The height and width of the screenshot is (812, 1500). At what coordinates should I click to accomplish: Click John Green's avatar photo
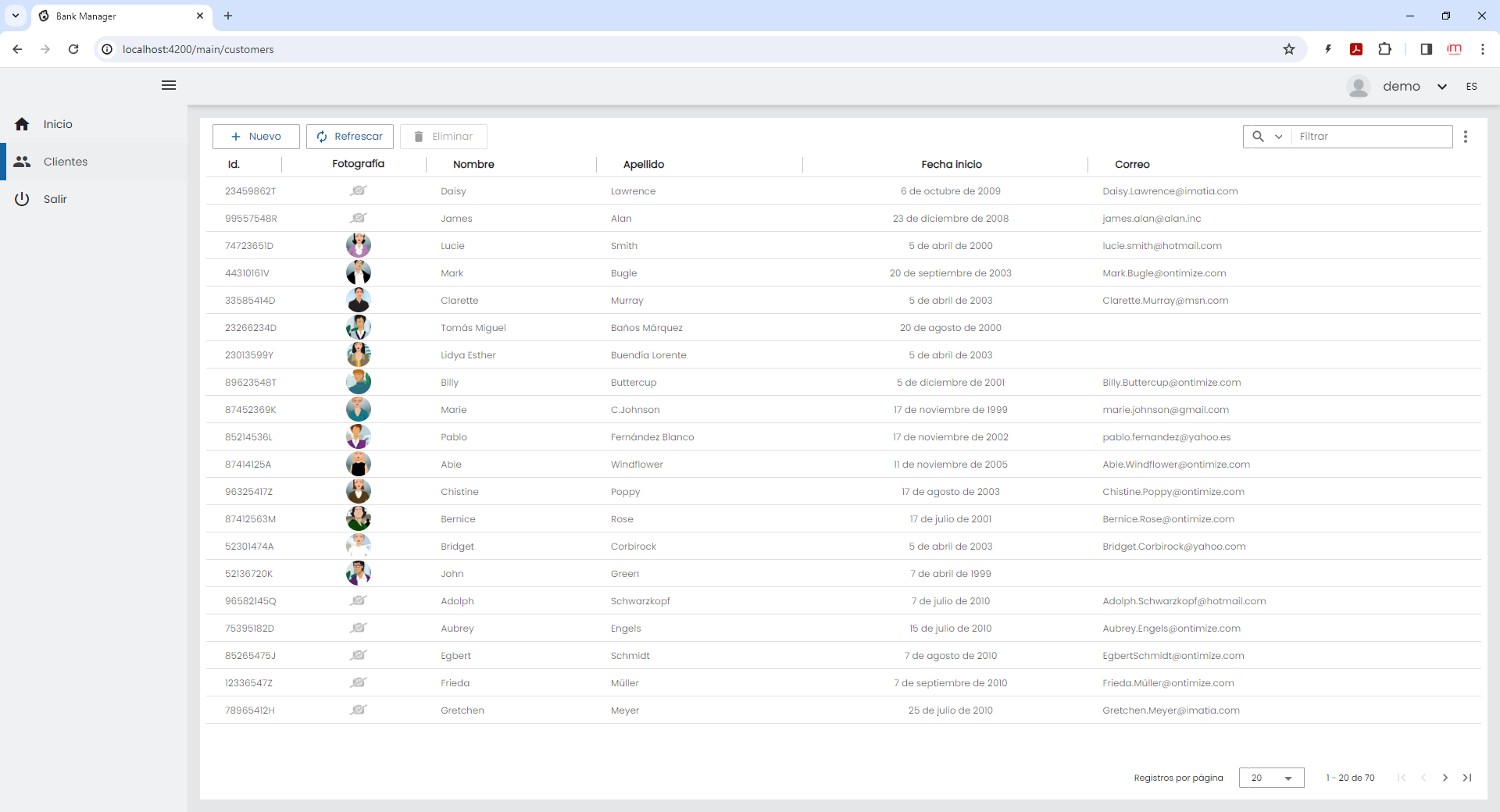pyautogui.click(x=359, y=573)
